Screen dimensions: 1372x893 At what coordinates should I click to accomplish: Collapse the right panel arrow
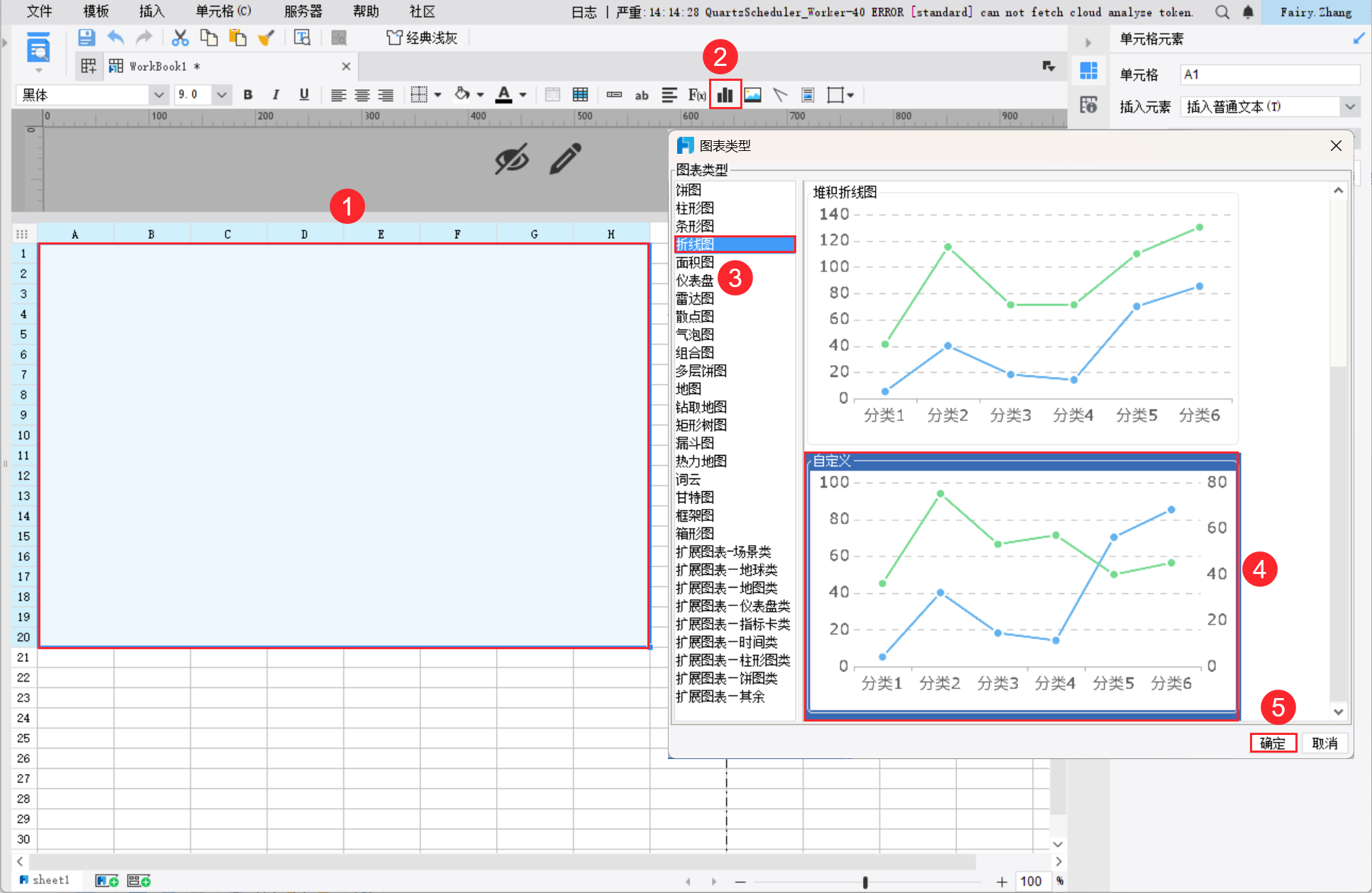tap(1088, 43)
